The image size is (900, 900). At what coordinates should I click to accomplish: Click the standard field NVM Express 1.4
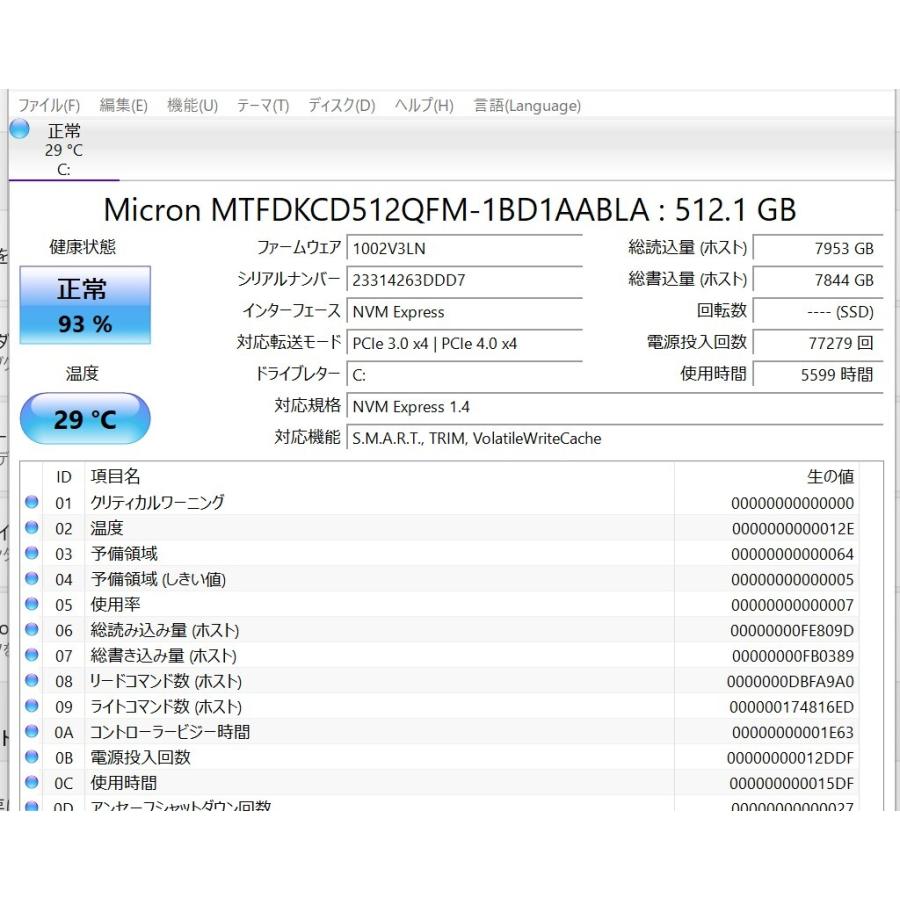(615, 406)
